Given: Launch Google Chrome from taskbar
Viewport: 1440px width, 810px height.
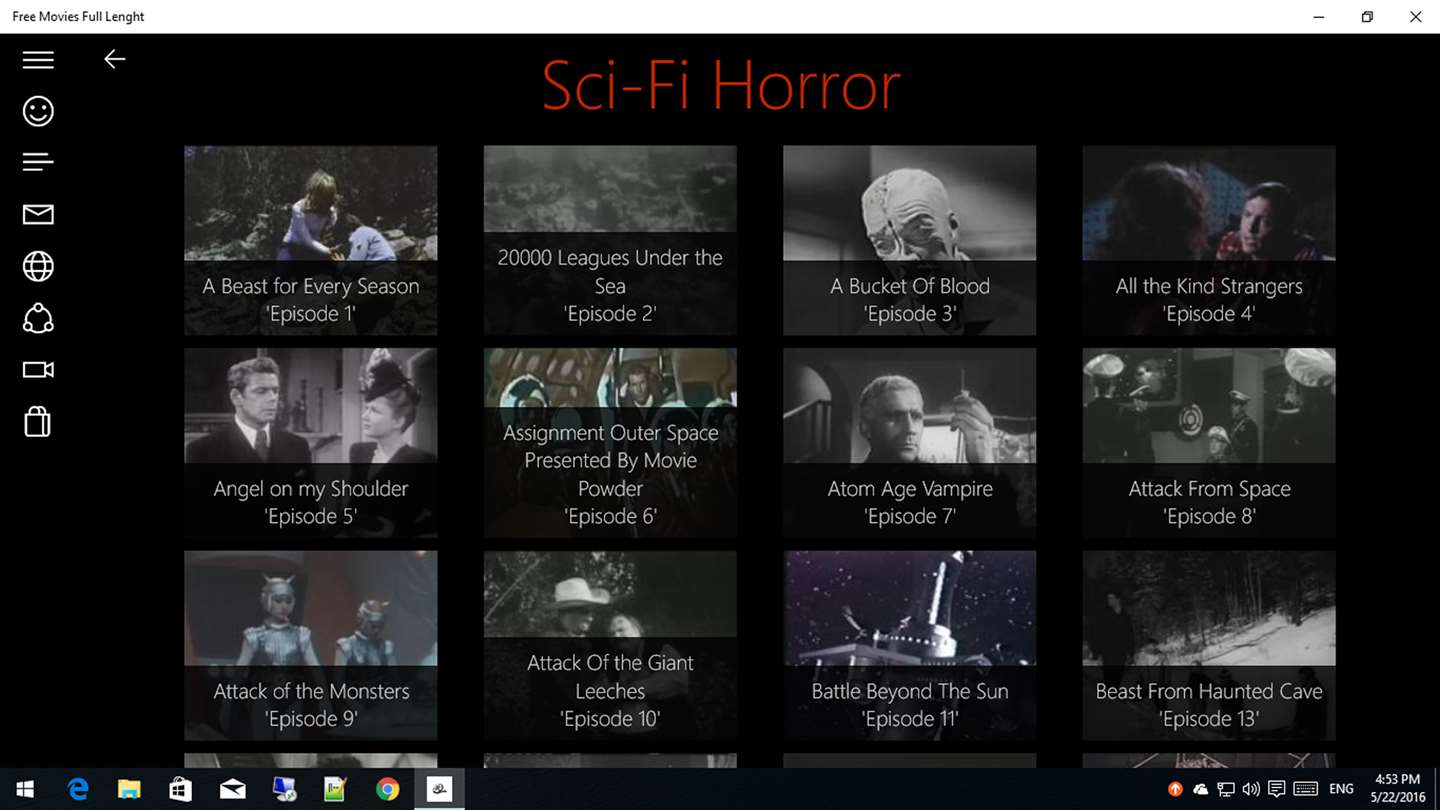Looking at the screenshot, I should [x=387, y=789].
